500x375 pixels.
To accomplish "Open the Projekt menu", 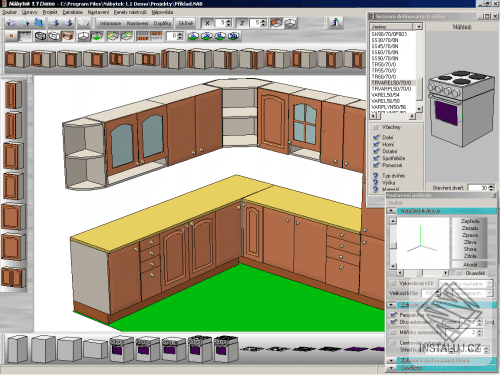I will pos(50,12).
